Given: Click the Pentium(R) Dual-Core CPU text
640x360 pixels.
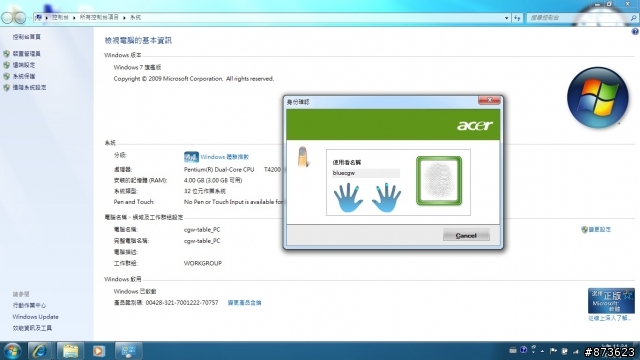Looking at the screenshot, I should (x=219, y=169).
